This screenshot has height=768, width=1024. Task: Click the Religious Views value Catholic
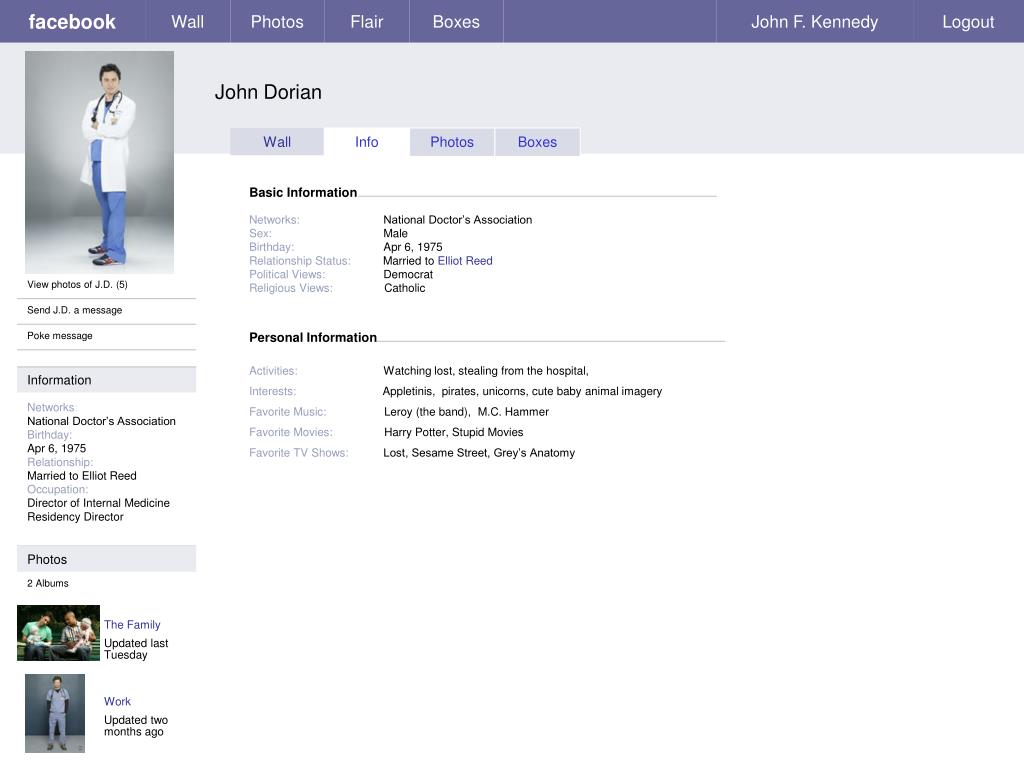coord(404,288)
